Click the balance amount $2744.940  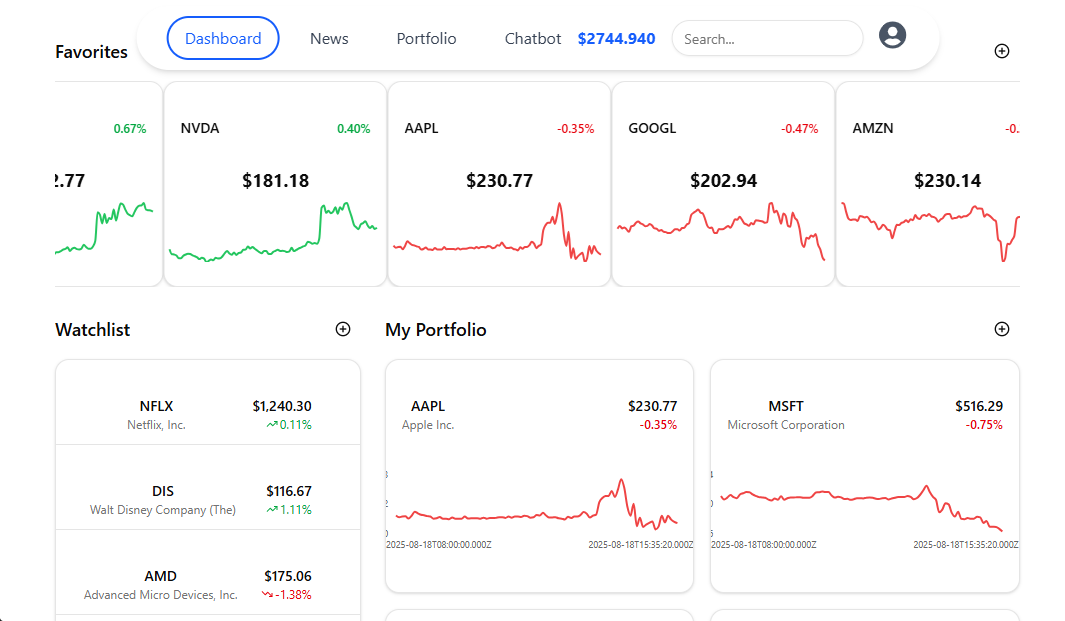point(616,38)
